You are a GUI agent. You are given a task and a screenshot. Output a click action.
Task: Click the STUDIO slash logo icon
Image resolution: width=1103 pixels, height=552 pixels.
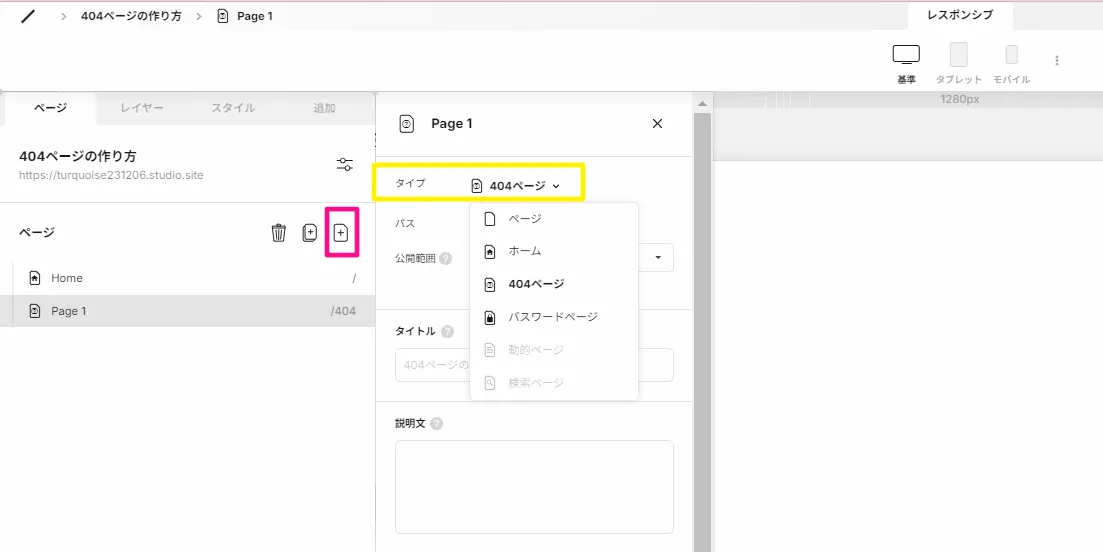point(27,16)
